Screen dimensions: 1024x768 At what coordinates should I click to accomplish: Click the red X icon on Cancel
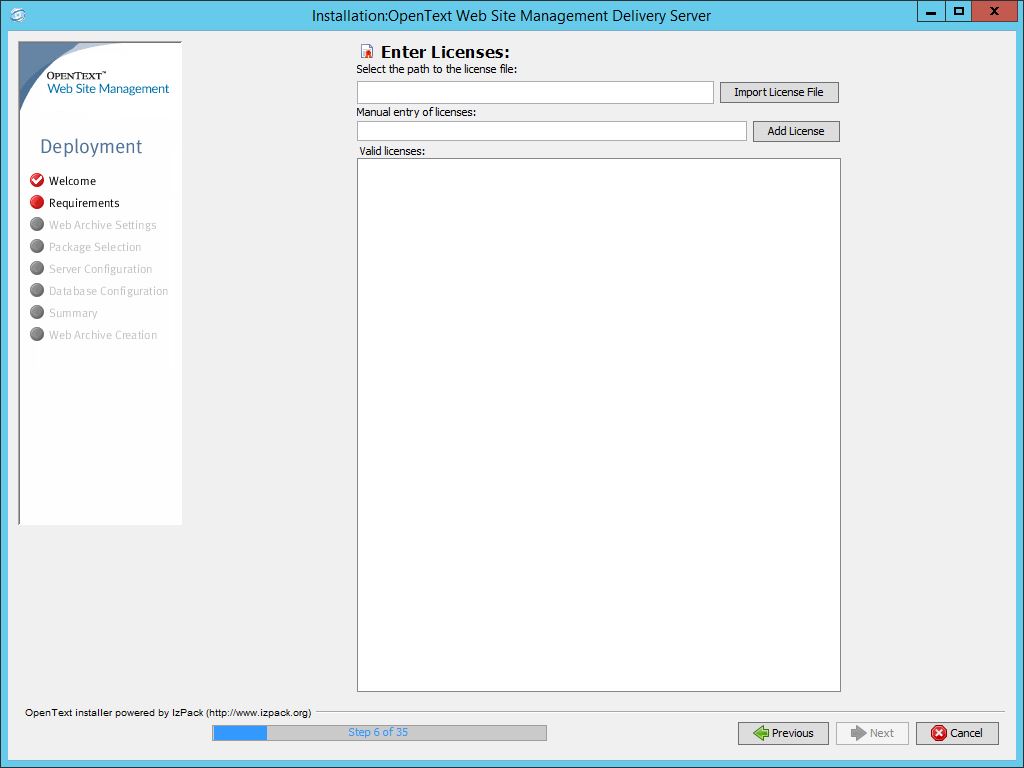(939, 733)
